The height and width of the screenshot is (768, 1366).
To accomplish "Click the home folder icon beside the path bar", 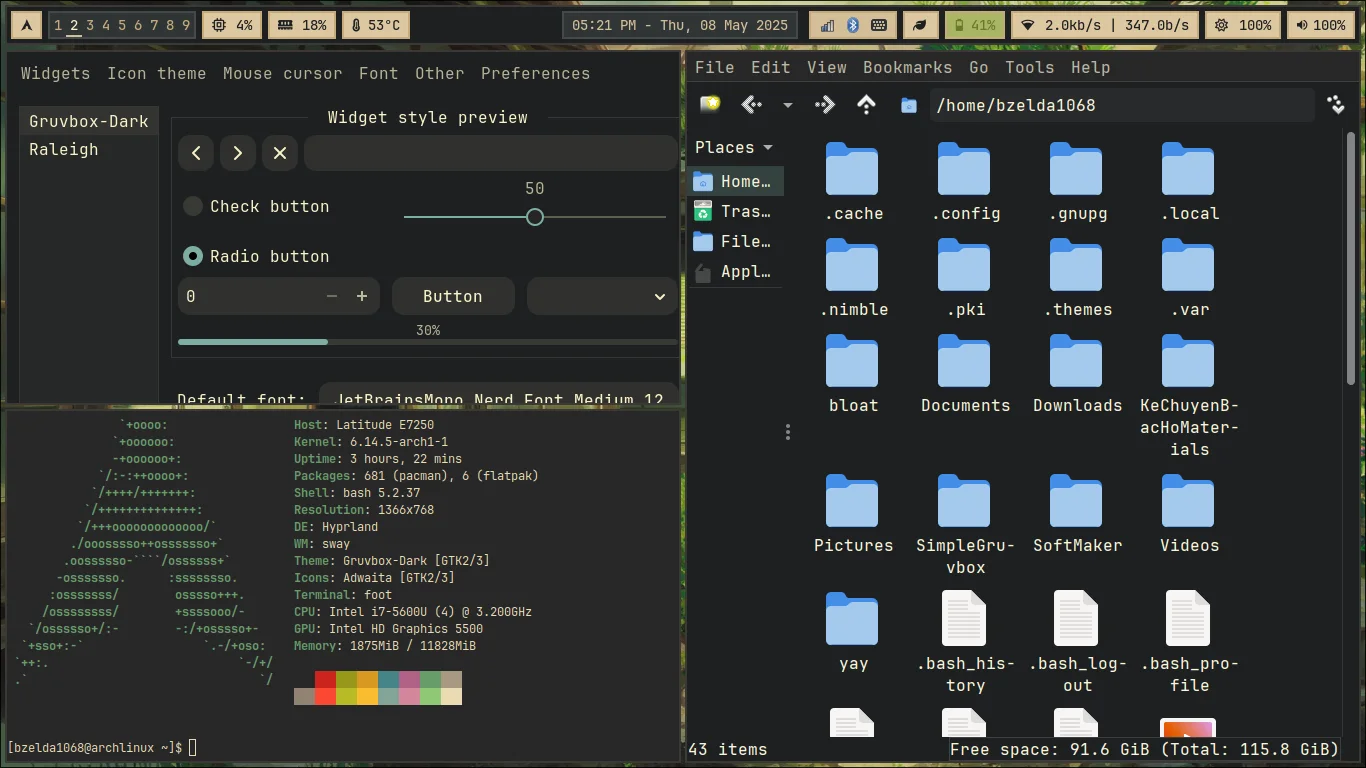I will click(909, 105).
